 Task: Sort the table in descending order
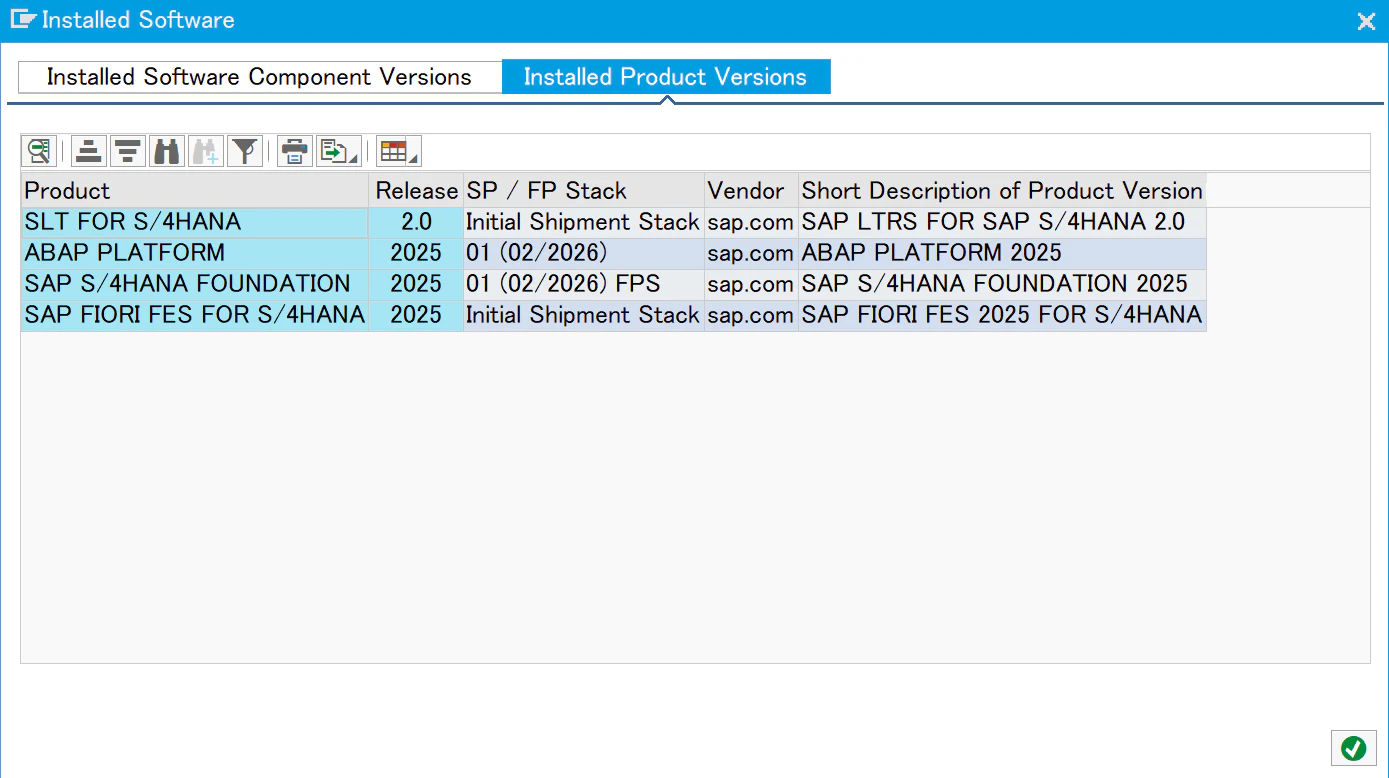click(128, 152)
